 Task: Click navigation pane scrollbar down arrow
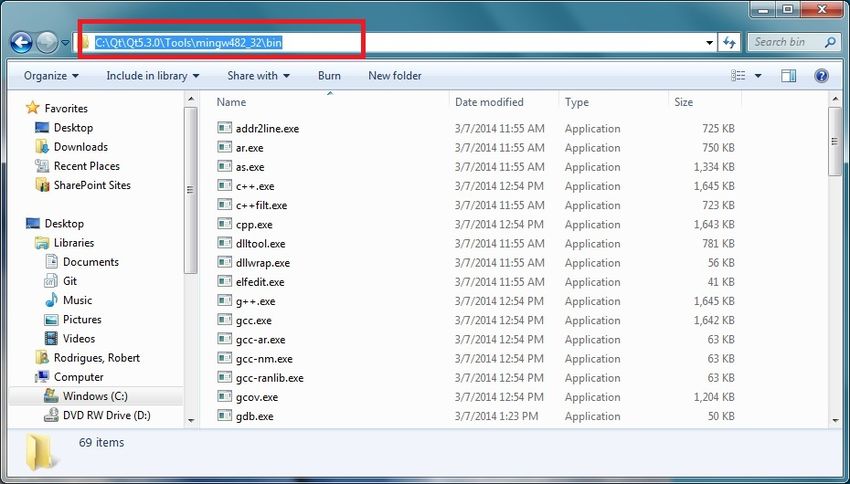[191, 420]
